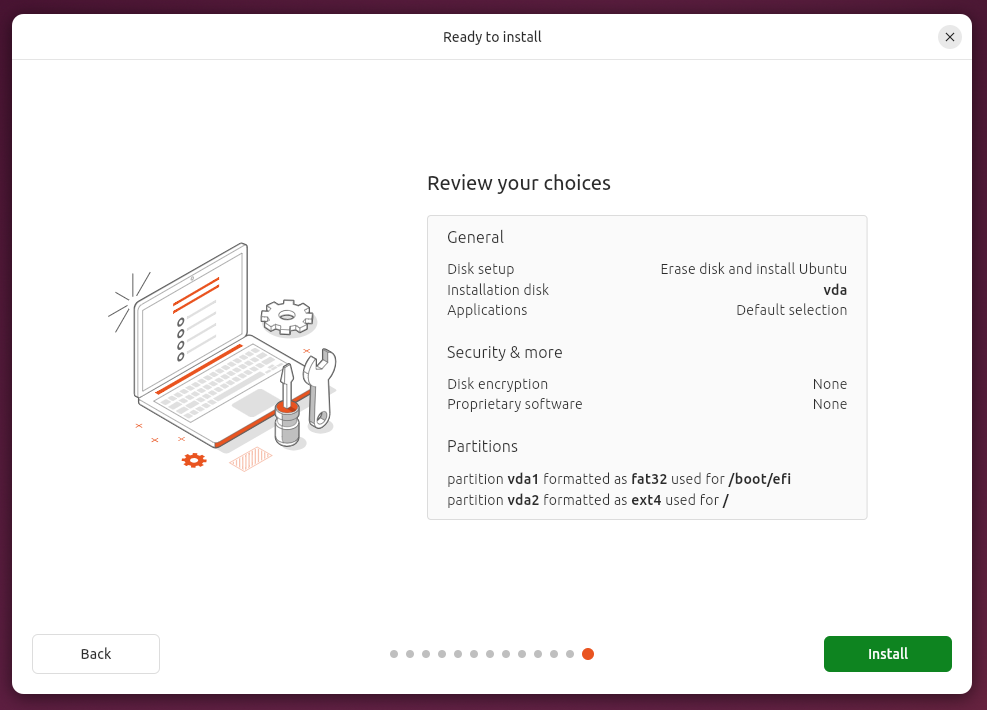Click the grey gear icon in illustration
Image resolution: width=987 pixels, height=710 pixels.
[287, 317]
